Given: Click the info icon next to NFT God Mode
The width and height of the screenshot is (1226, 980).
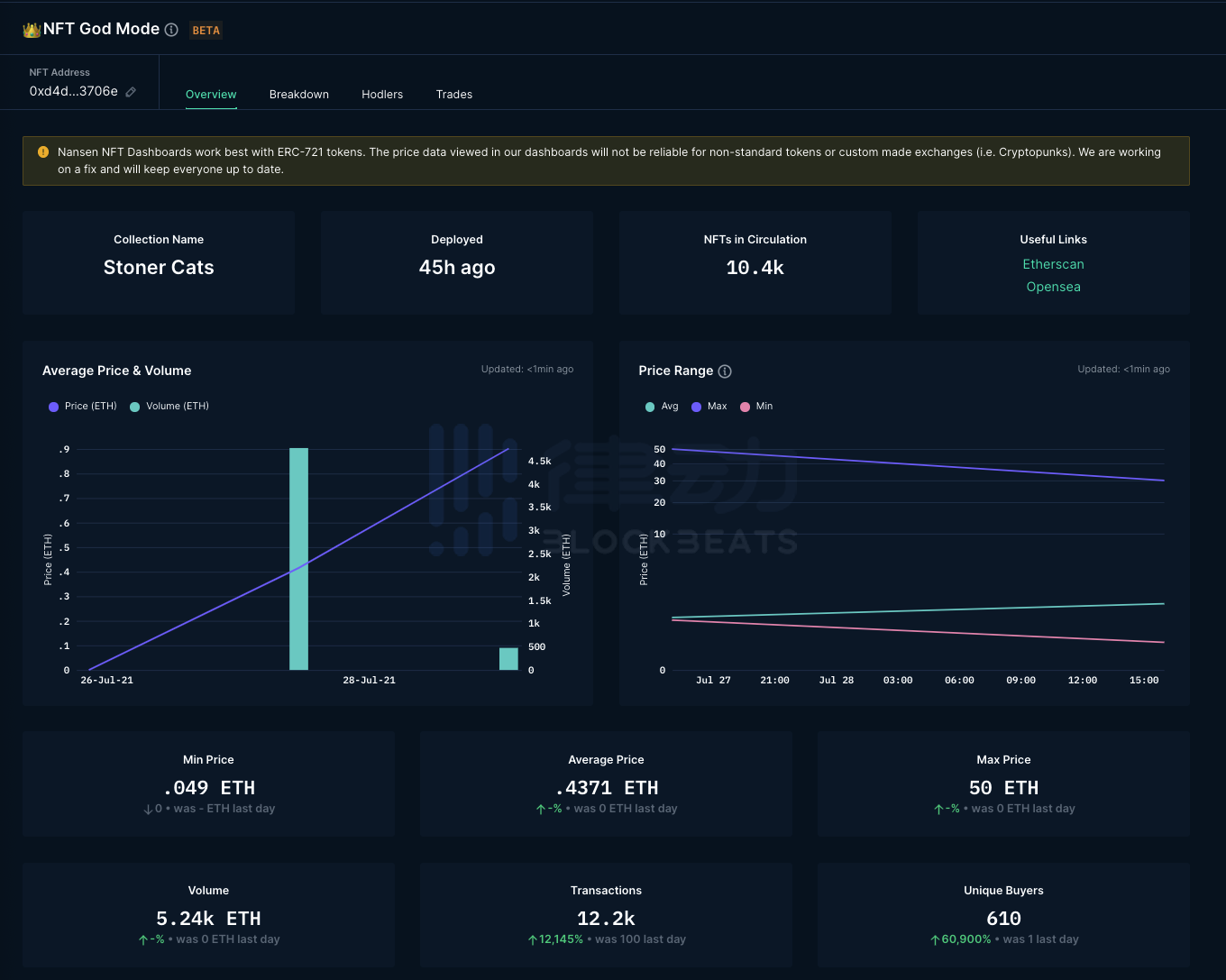Looking at the screenshot, I should (x=171, y=30).
